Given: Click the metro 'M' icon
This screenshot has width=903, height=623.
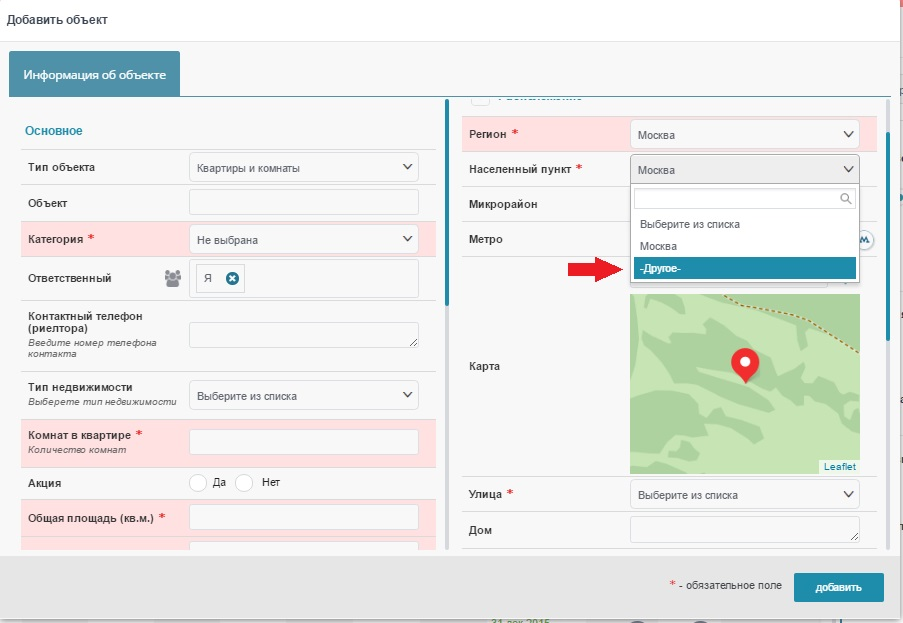Looking at the screenshot, I should pos(865,240).
